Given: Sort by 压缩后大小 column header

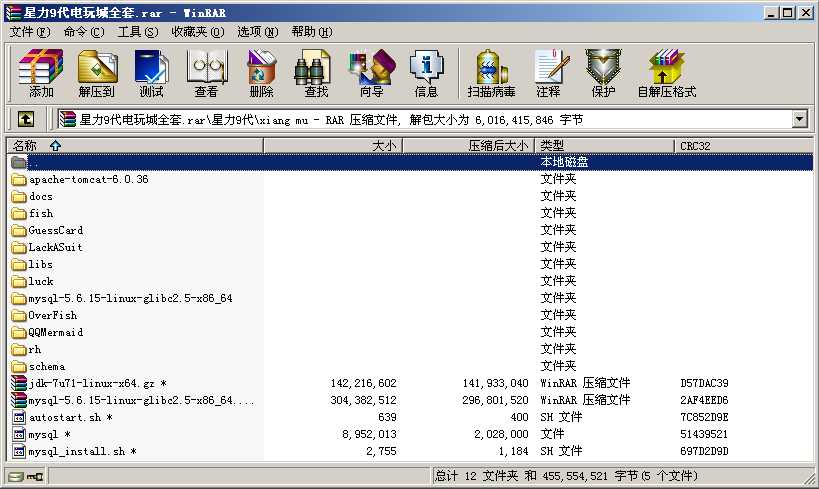Looking at the screenshot, I should point(469,146).
